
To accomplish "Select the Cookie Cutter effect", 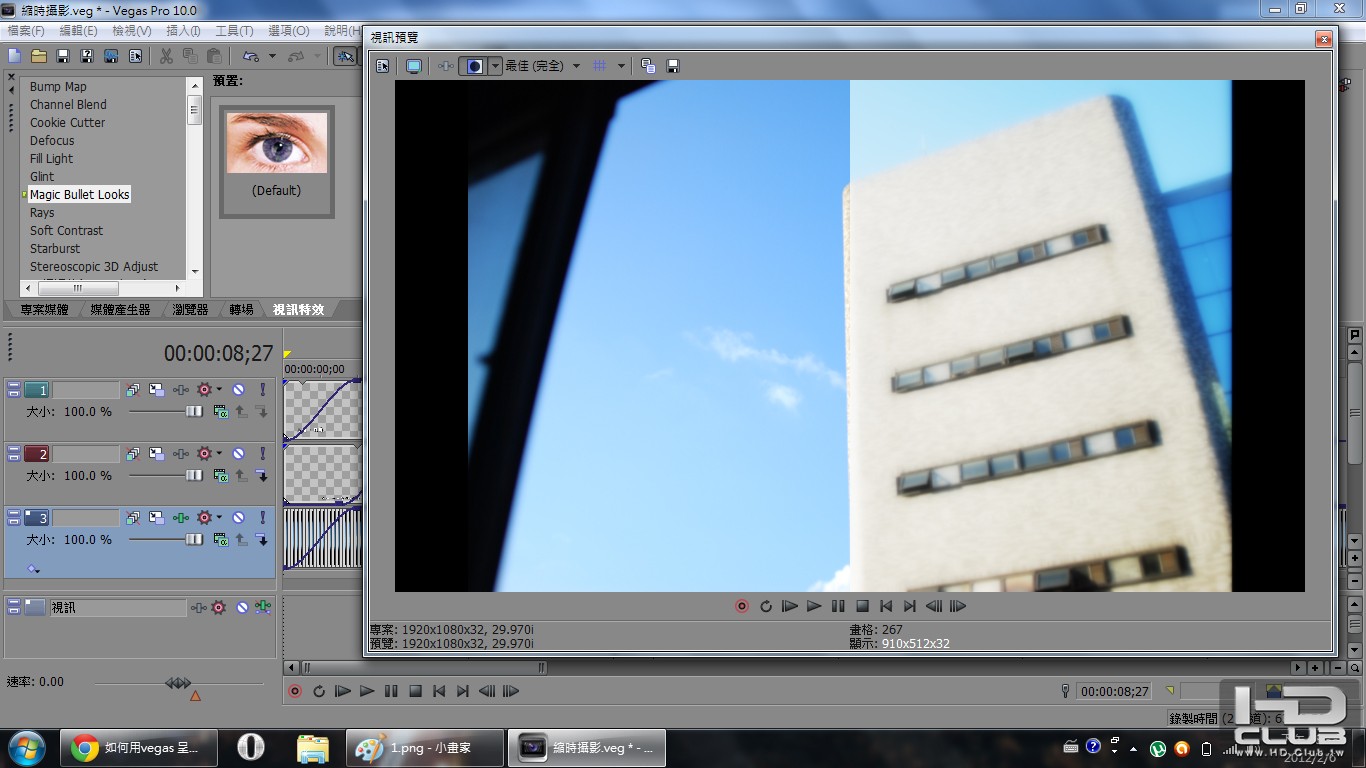I will [x=67, y=123].
